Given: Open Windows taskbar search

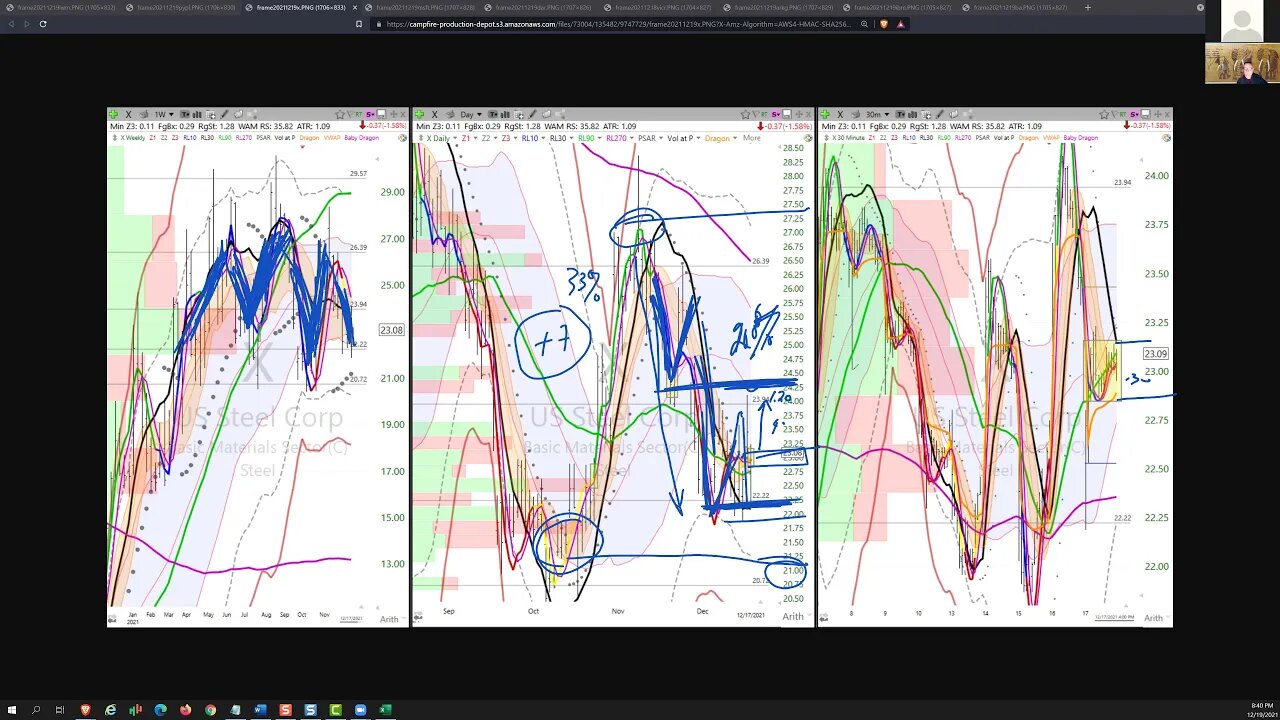Looking at the screenshot, I should point(36,710).
